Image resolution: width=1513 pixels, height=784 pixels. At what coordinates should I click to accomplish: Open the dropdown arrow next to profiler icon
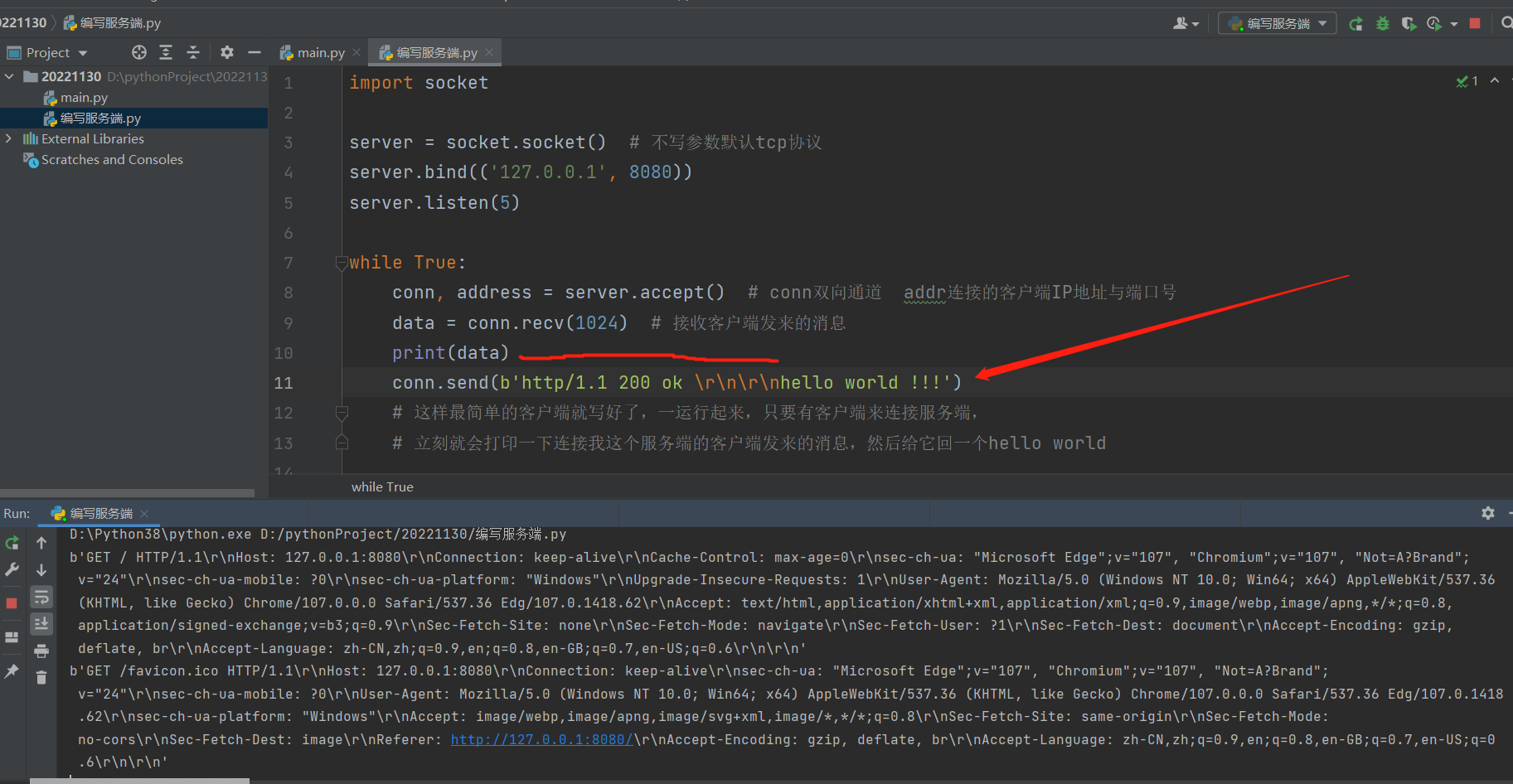coord(1454,24)
